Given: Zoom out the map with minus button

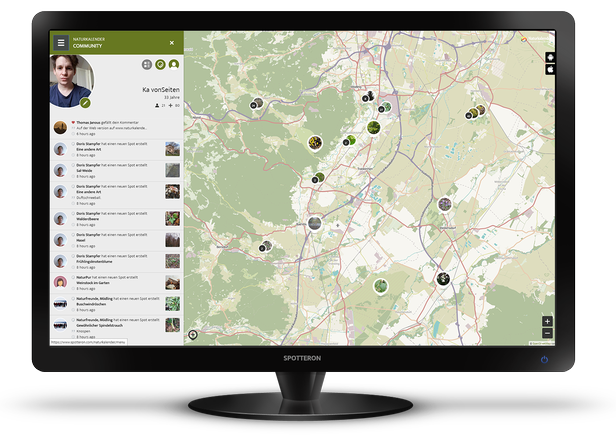Looking at the screenshot, I should click(x=547, y=333).
